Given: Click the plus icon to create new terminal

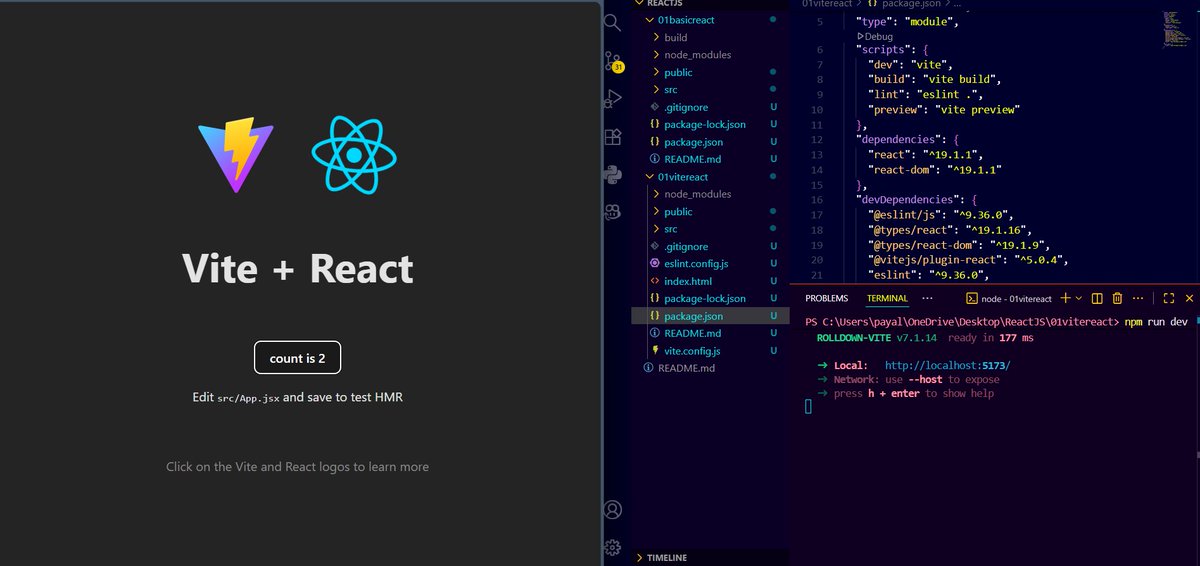Looking at the screenshot, I should [1065, 298].
